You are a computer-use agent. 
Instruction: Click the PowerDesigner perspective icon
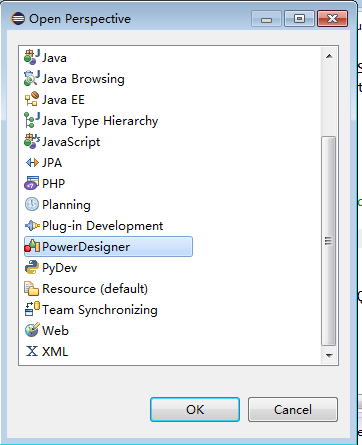point(32,246)
